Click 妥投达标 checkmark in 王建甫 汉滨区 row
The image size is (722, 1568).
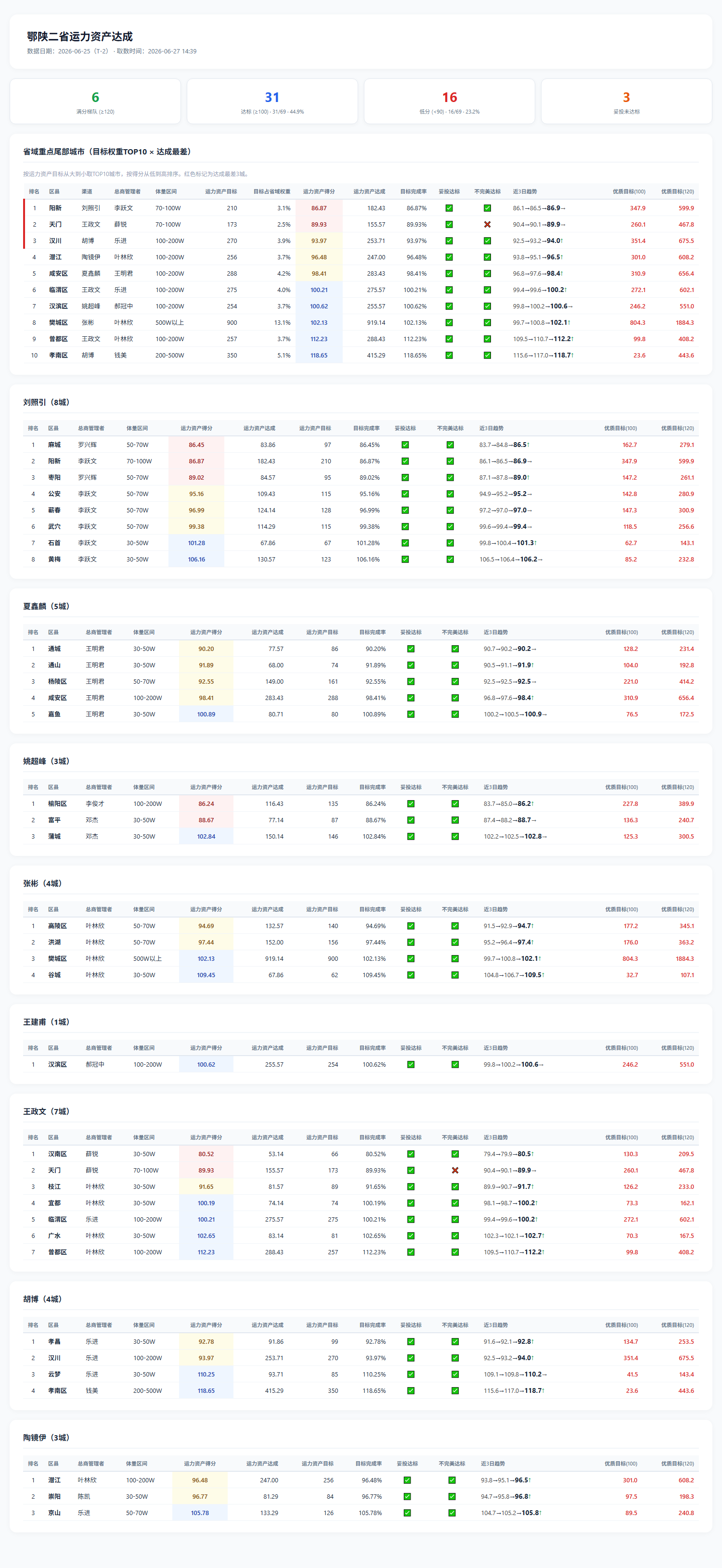point(411,1065)
